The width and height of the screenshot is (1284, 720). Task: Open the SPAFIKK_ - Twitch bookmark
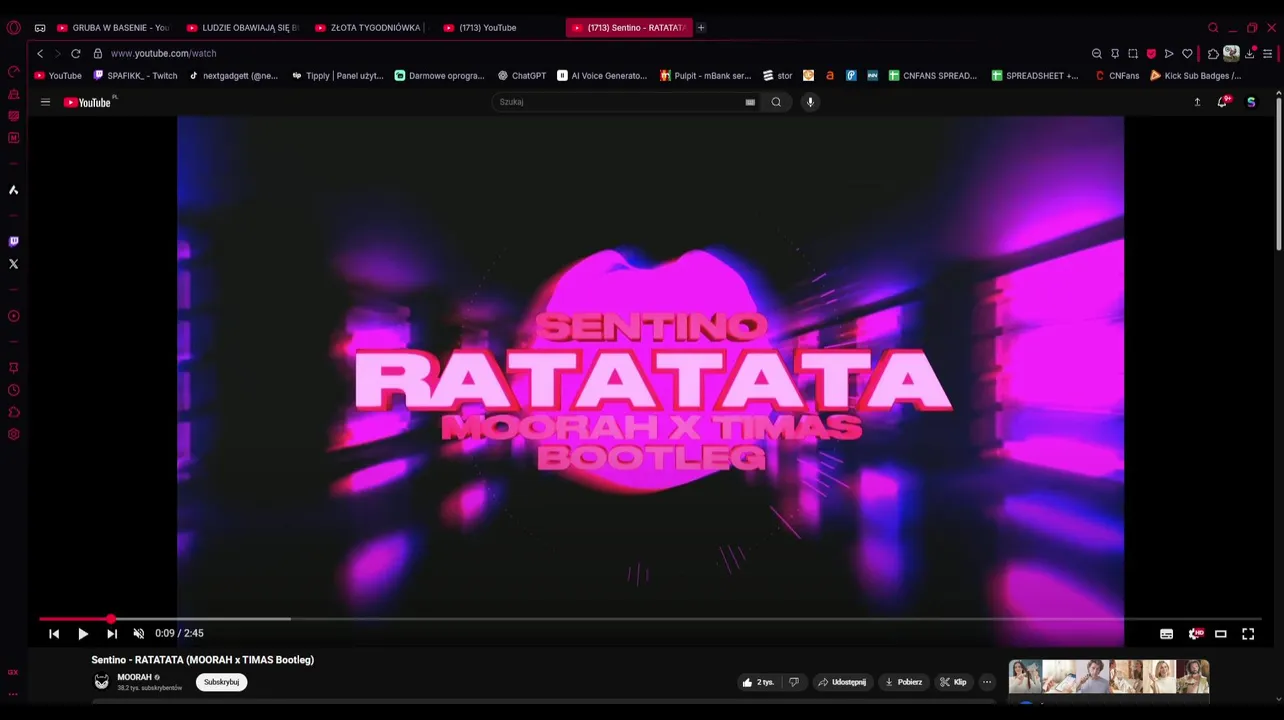pyautogui.click(x=135, y=76)
